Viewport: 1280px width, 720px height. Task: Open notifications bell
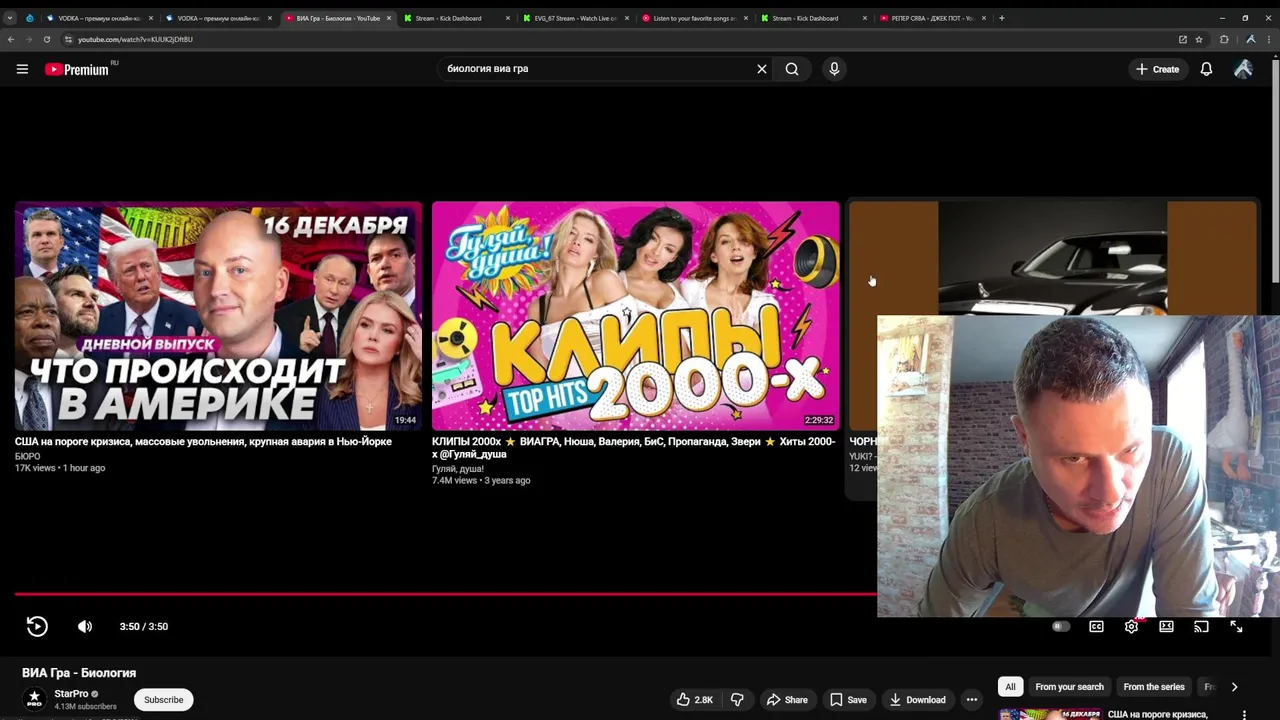1206,69
